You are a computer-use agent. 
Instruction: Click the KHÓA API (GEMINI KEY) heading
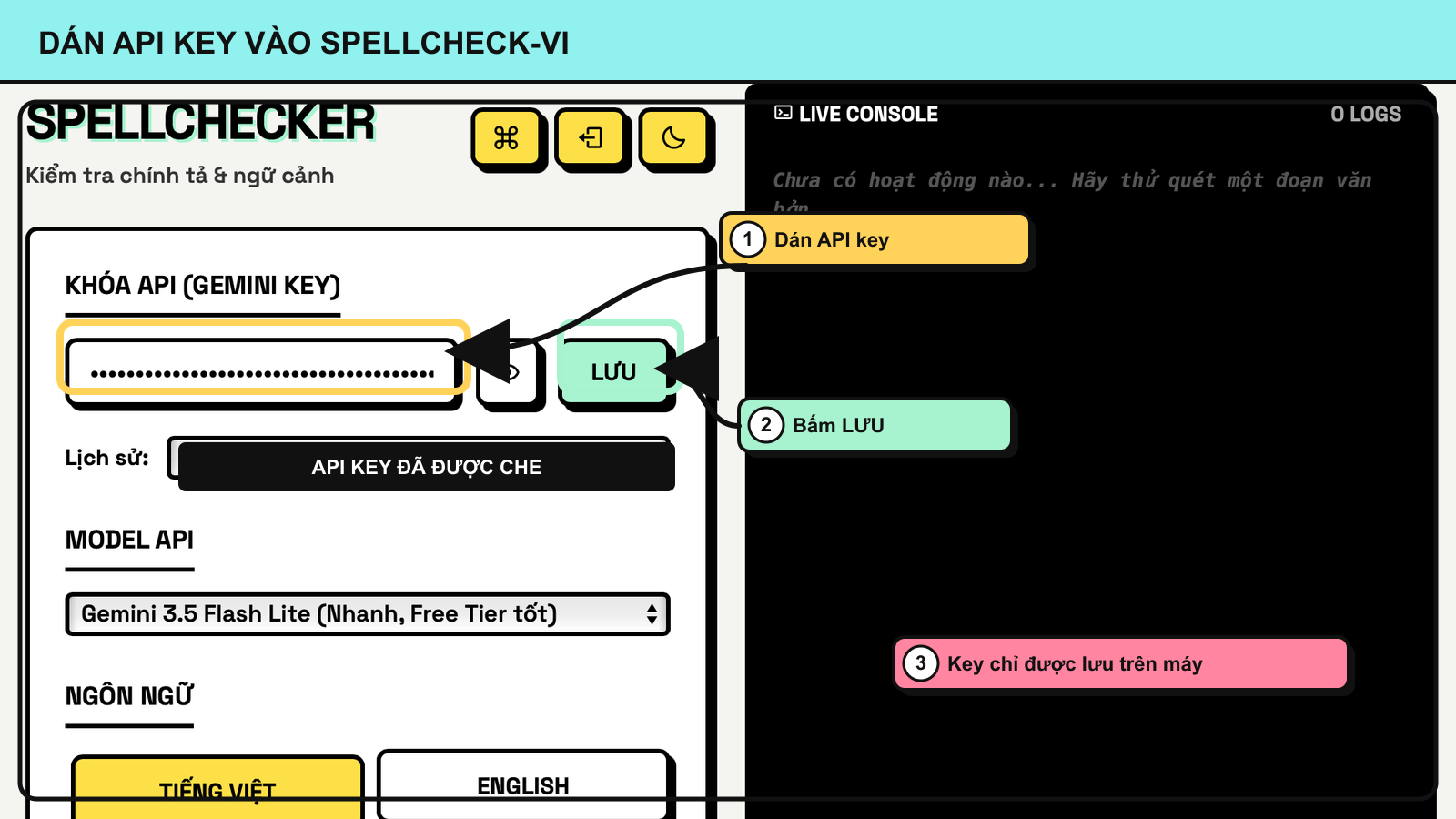coord(203,286)
